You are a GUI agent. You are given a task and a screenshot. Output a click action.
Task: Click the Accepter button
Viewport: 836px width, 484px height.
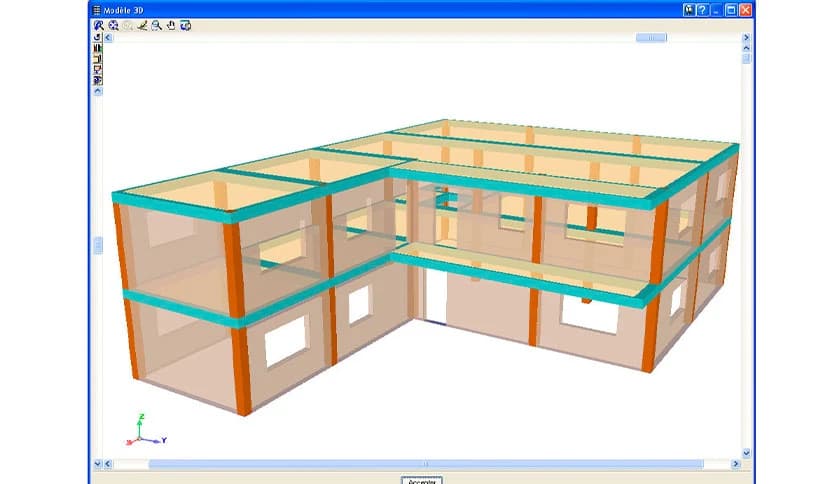(x=422, y=481)
